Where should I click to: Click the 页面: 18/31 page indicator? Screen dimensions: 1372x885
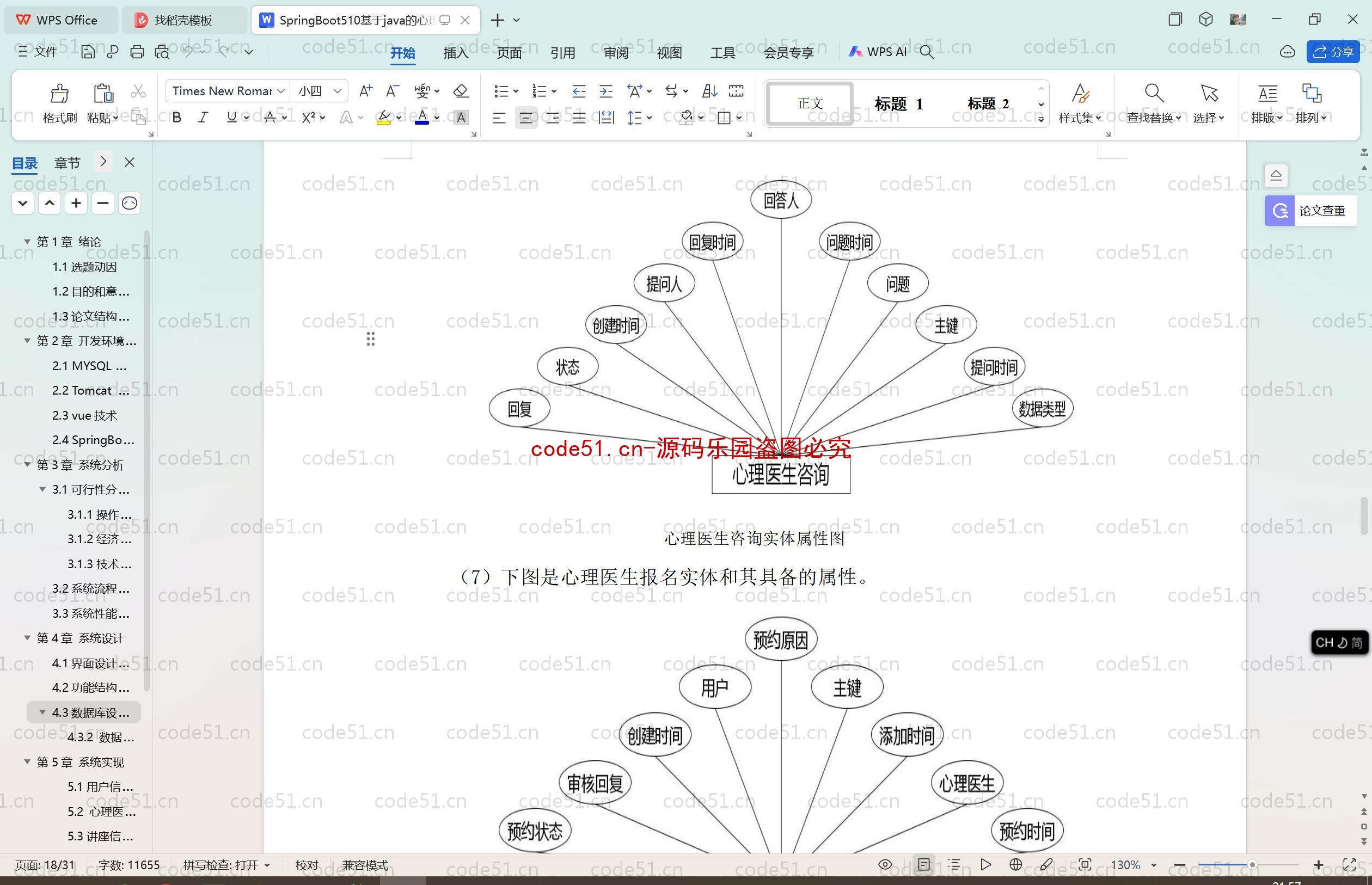pyautogui.click(x=45, y=865)
